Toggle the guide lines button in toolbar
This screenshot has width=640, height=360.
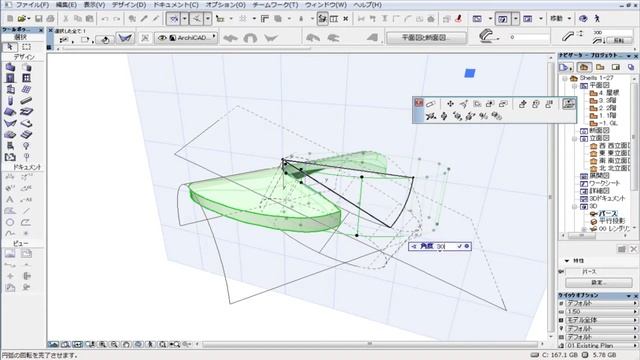point(173,19)
